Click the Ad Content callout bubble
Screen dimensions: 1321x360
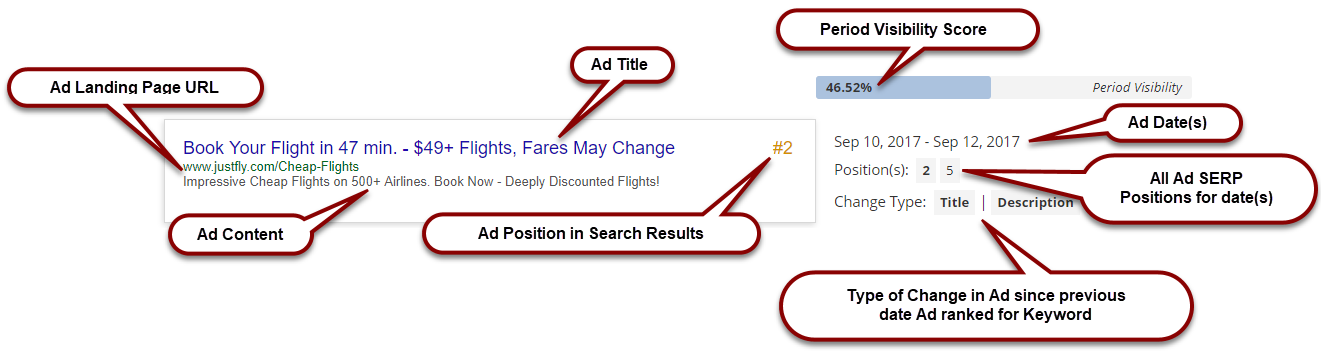click(240, 235)
